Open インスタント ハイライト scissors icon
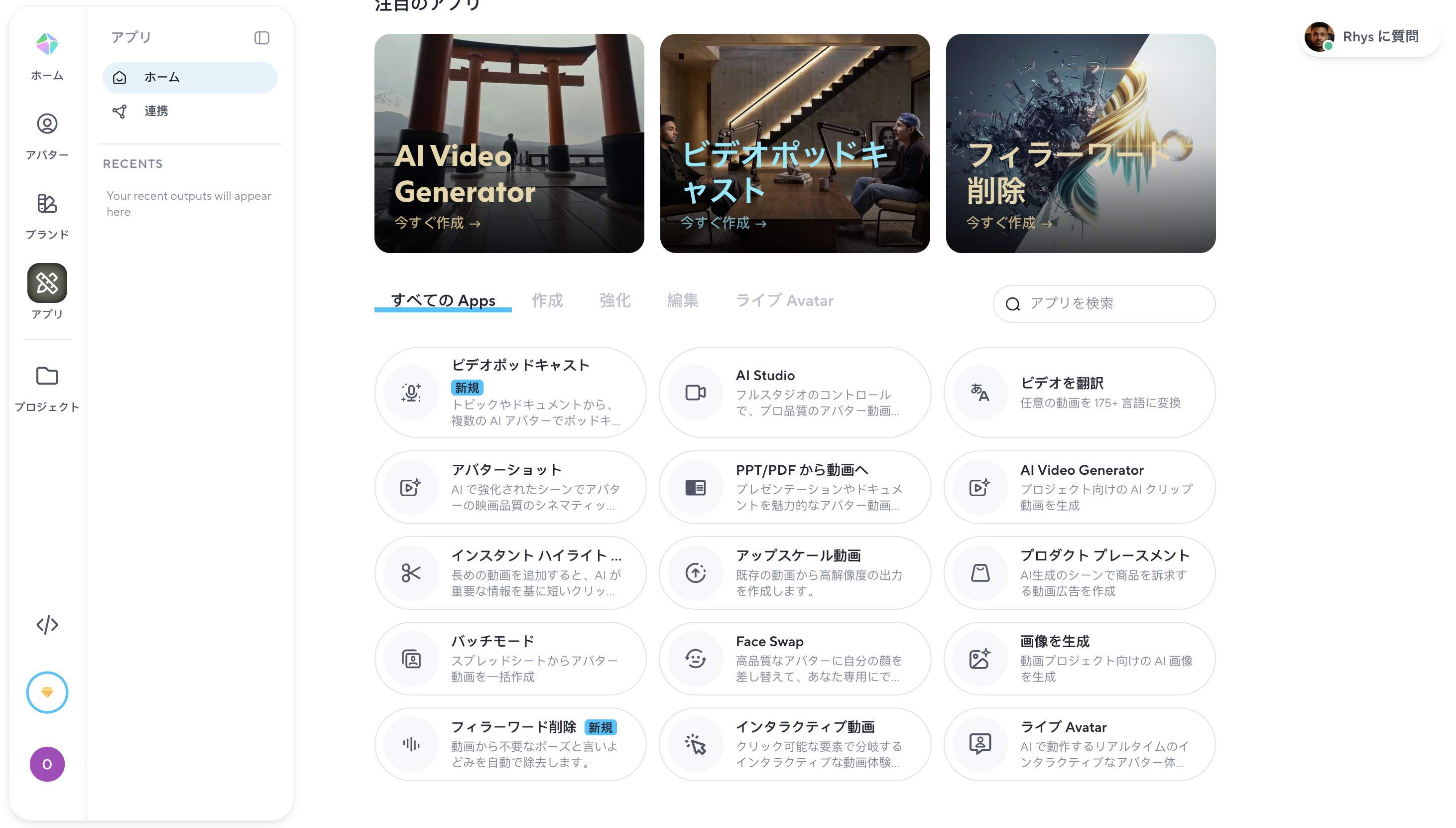The image size is (1456, 828). pyautogui.click(x=411, y=572)
